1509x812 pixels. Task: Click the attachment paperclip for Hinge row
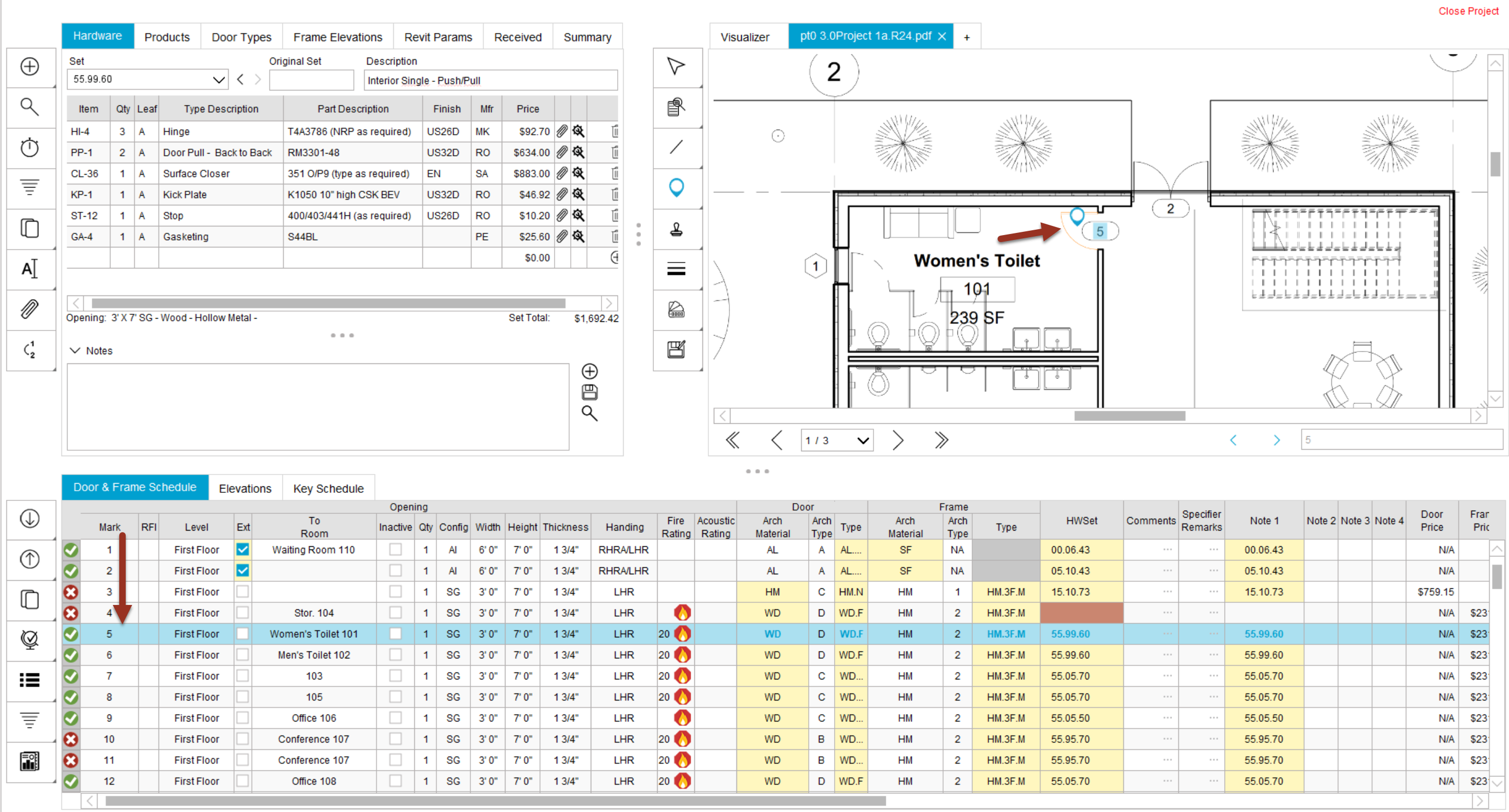[562, 131]
